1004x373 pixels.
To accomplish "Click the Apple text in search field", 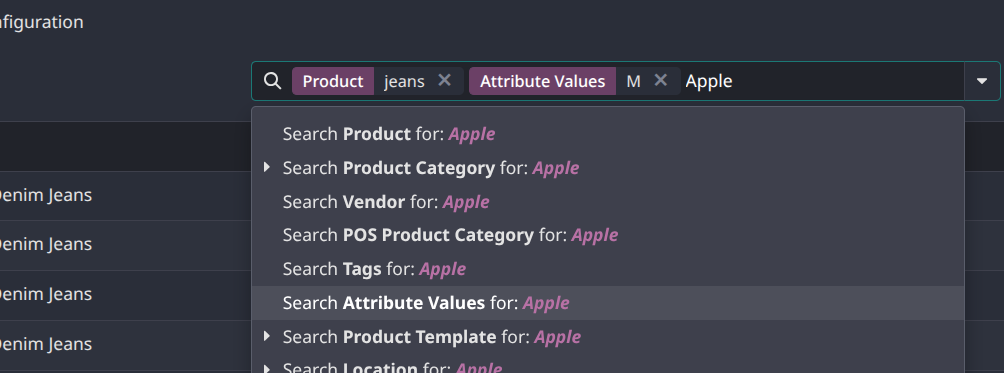I will coord(709,81).
